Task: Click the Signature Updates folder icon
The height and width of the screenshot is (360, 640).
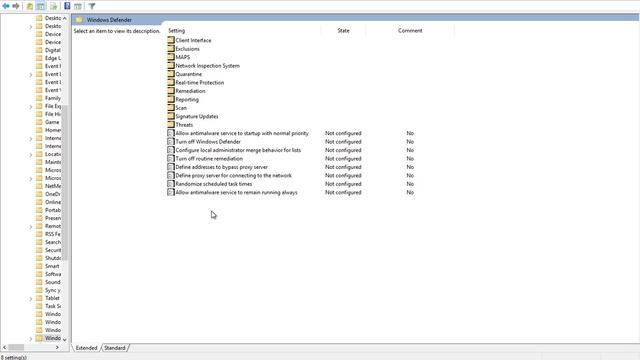Action: click(171, 116)
